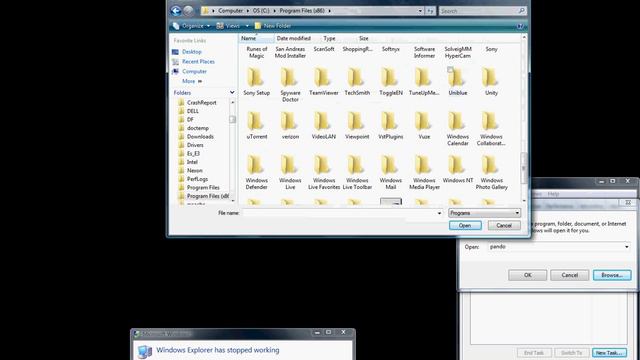Click the folder tree scrollbar thumb
Viewport: 640px width, 360px height.
tap(233, 119)
